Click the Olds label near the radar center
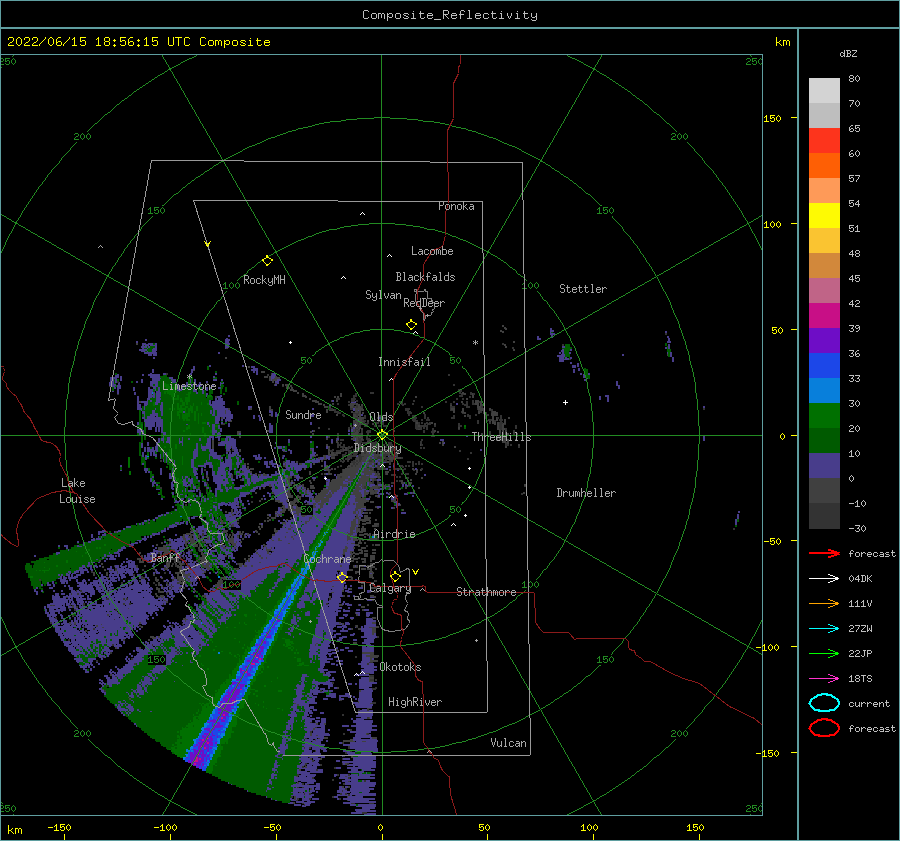 tap(381, 417)
